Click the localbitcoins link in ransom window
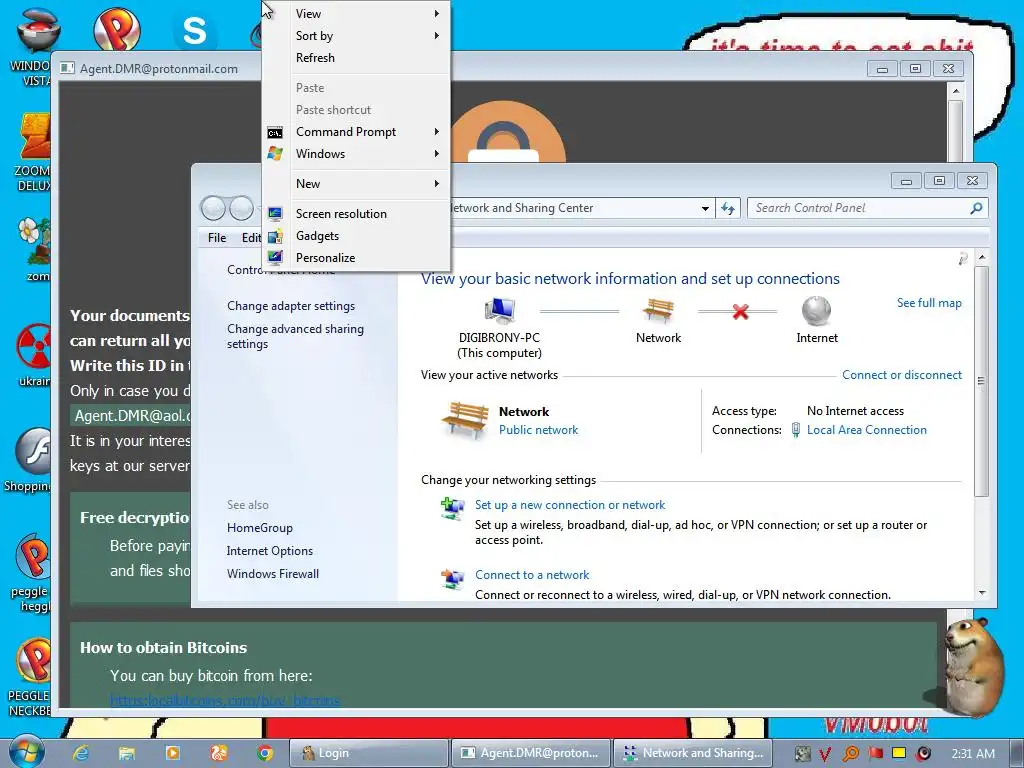 point(225,700)
